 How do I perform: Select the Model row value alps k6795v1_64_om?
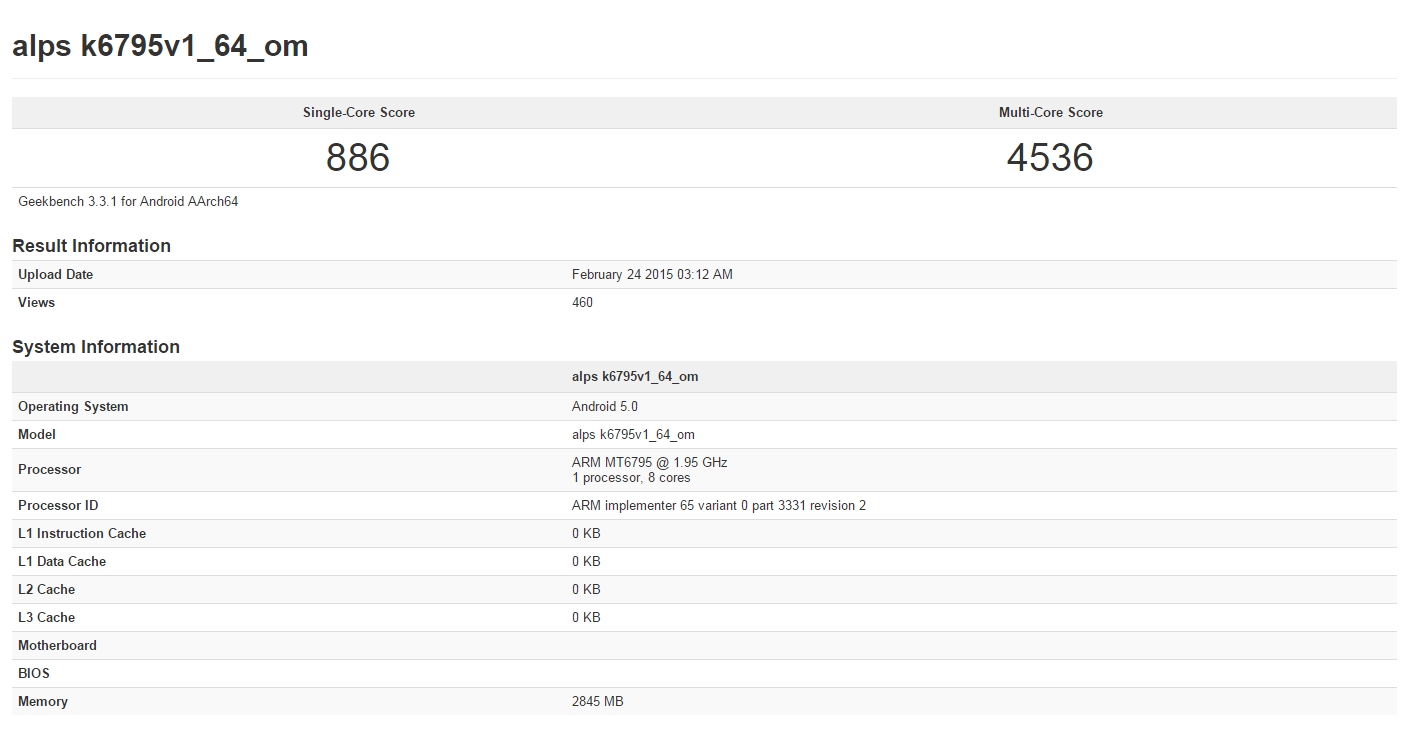click(631, 434)
